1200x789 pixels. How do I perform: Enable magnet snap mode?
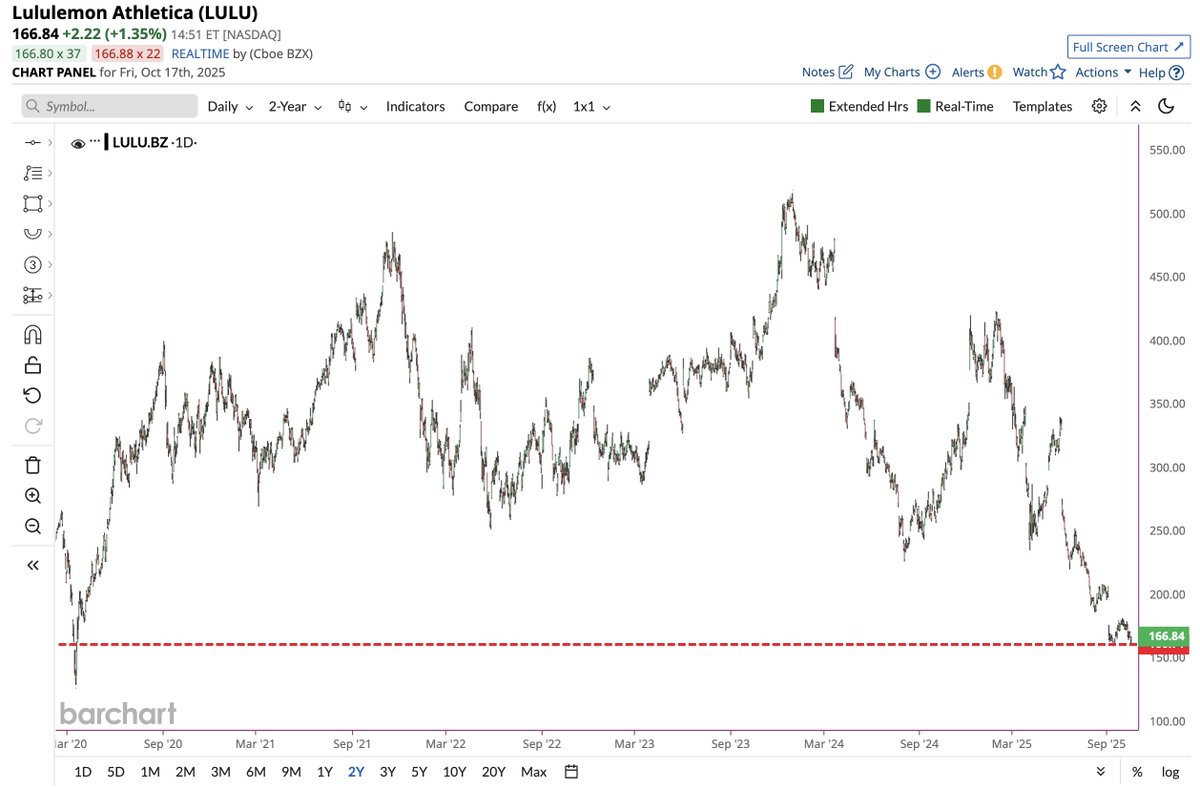(32, 334)
